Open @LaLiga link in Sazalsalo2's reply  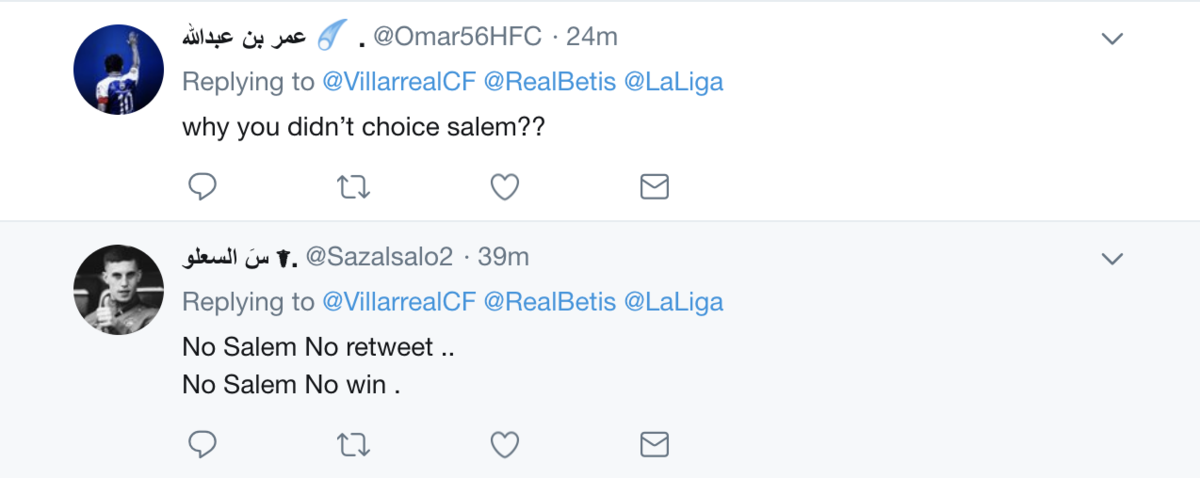click(673, 302)
